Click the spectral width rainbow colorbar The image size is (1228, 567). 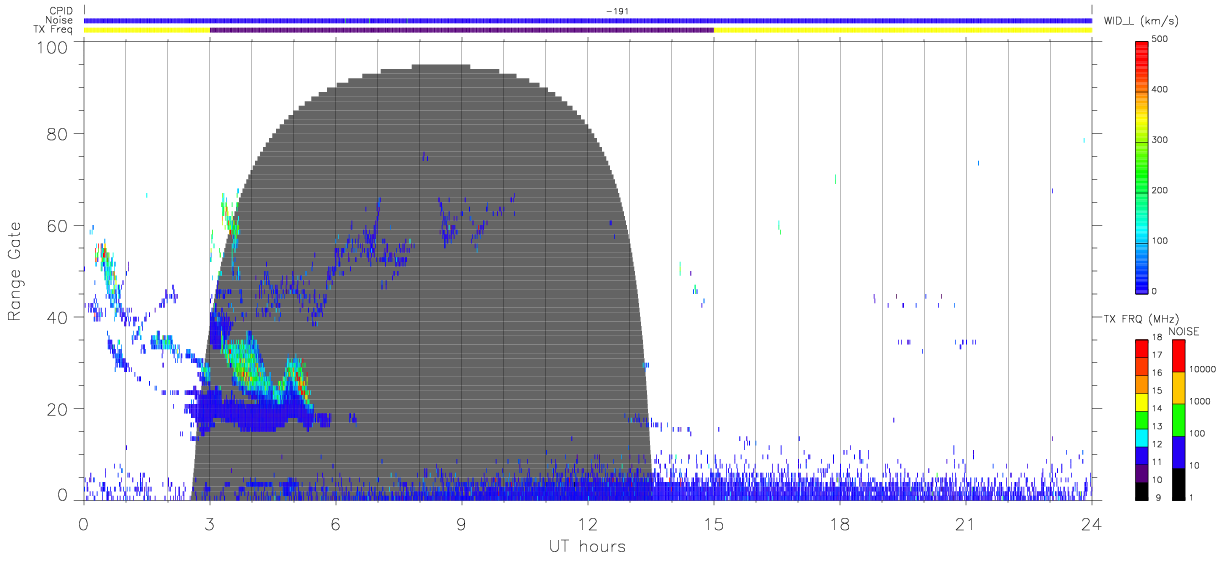[1142, 167]
